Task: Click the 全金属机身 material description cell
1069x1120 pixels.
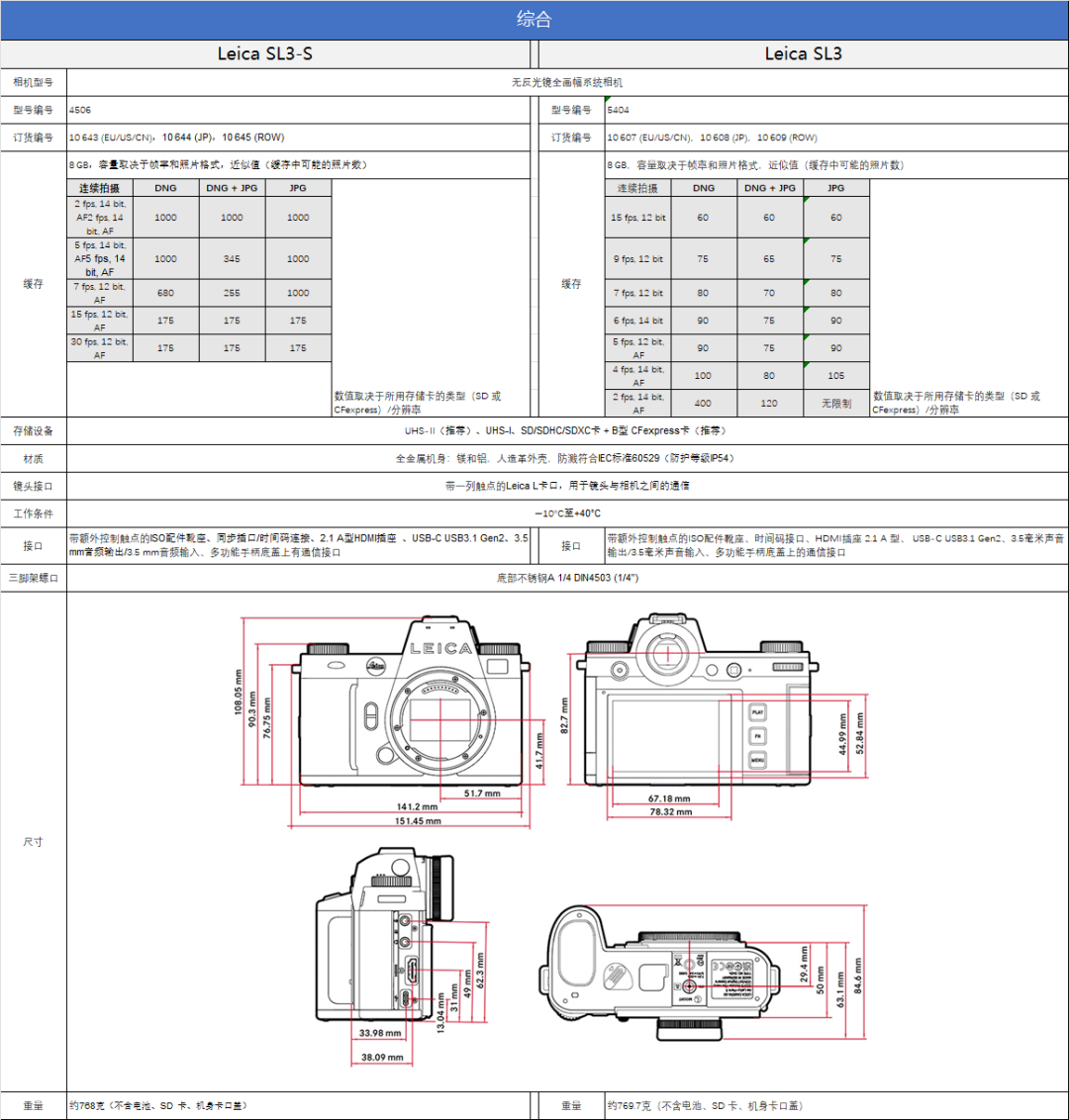Action: 567,458
